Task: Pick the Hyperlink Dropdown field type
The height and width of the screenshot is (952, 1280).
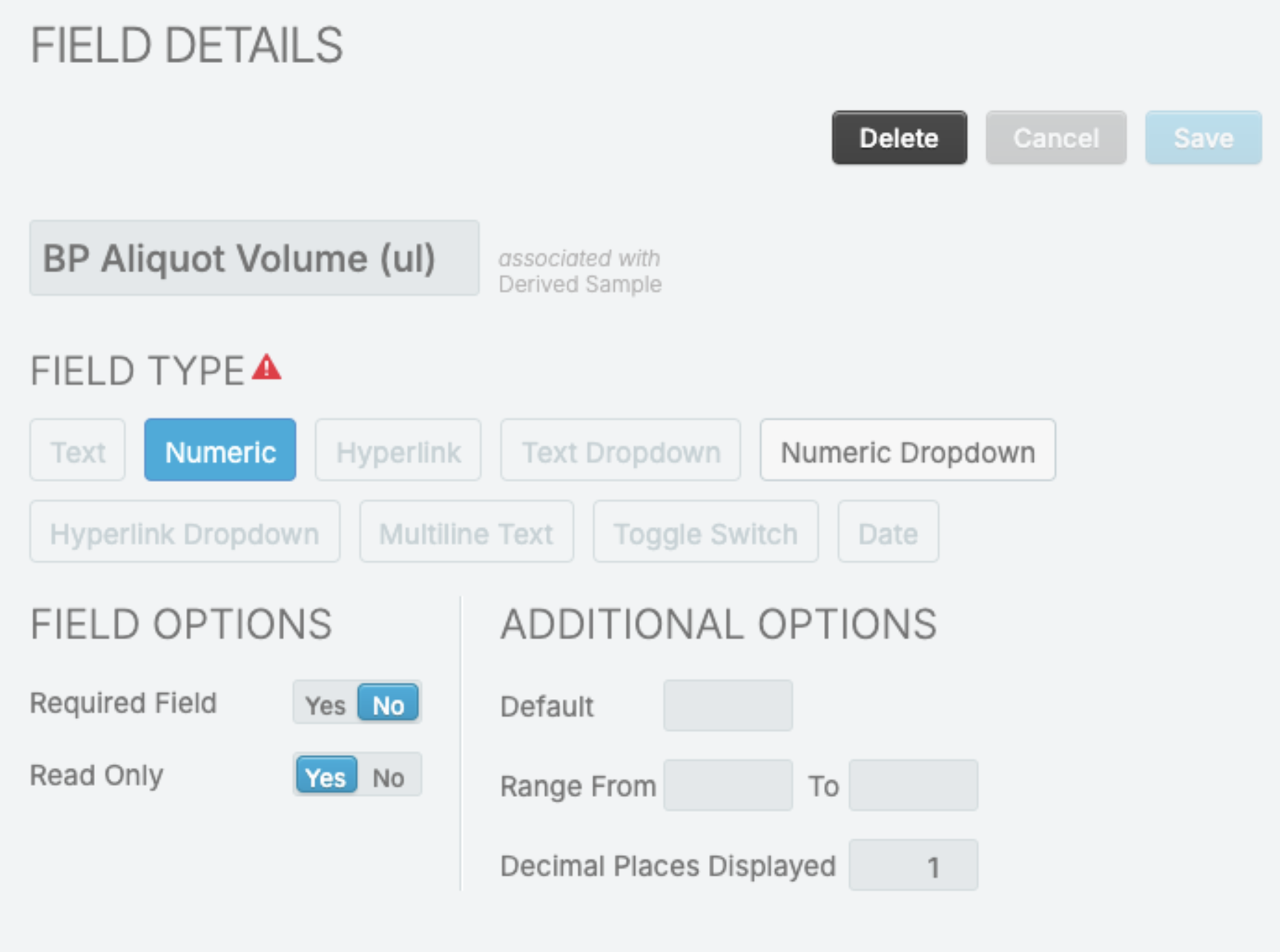Action: [185, 532]
